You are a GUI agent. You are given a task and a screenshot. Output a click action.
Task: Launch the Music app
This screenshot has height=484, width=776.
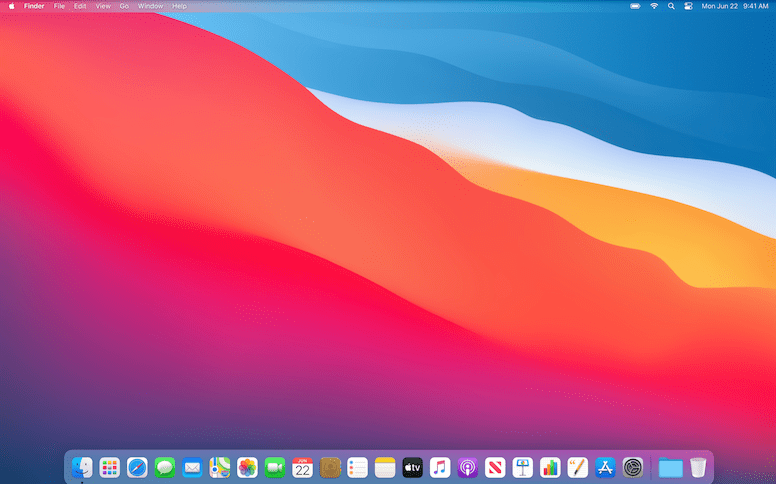point(440,467)
